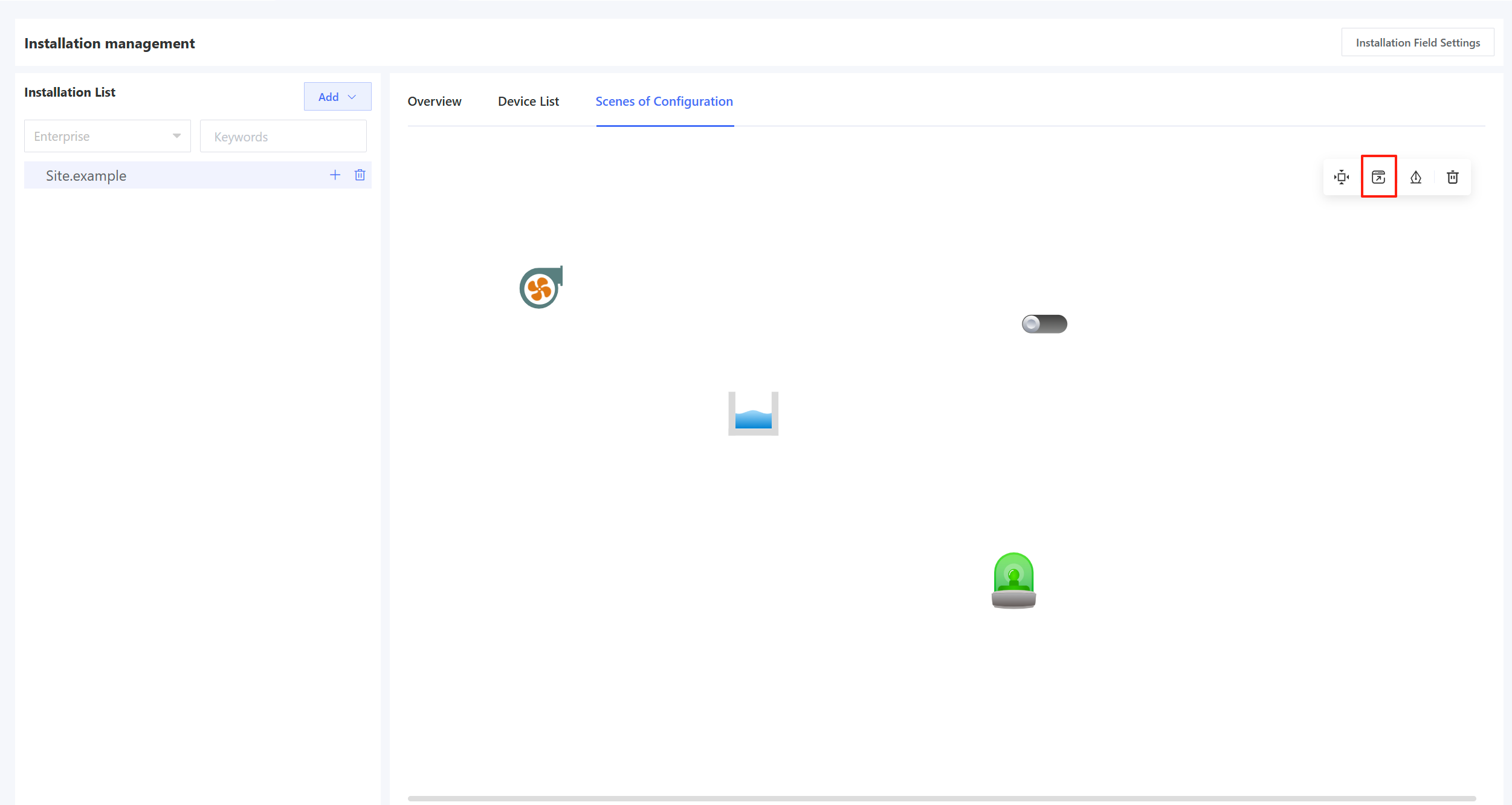Open Installation Field Settings
This screenshot has width=1512, height=805.
tap(1418, 42)
